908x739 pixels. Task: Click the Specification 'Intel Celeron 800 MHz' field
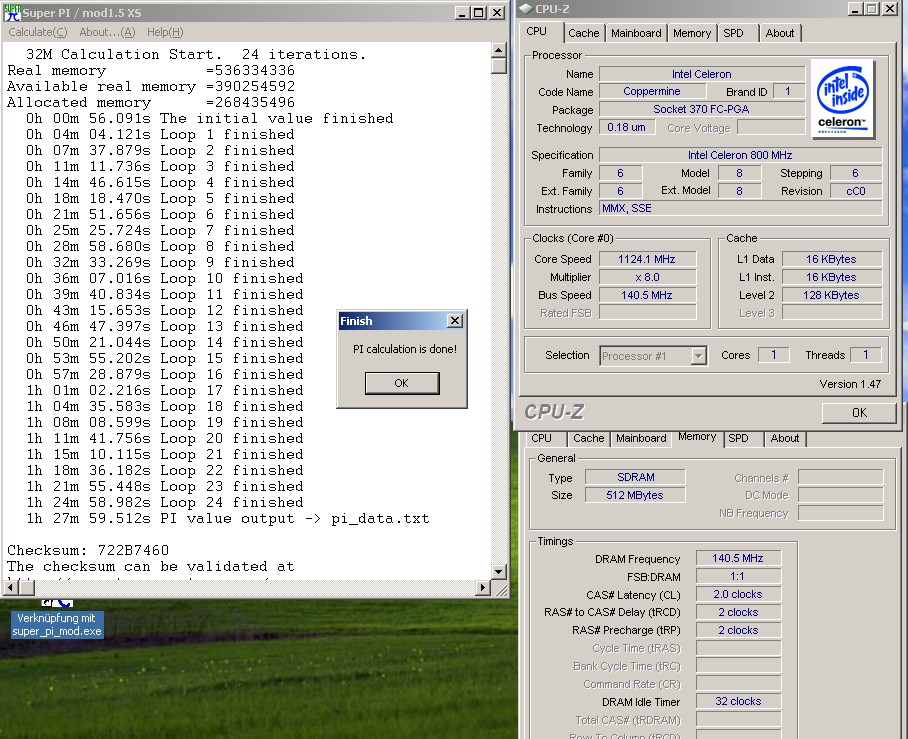[x=740, y=155]
